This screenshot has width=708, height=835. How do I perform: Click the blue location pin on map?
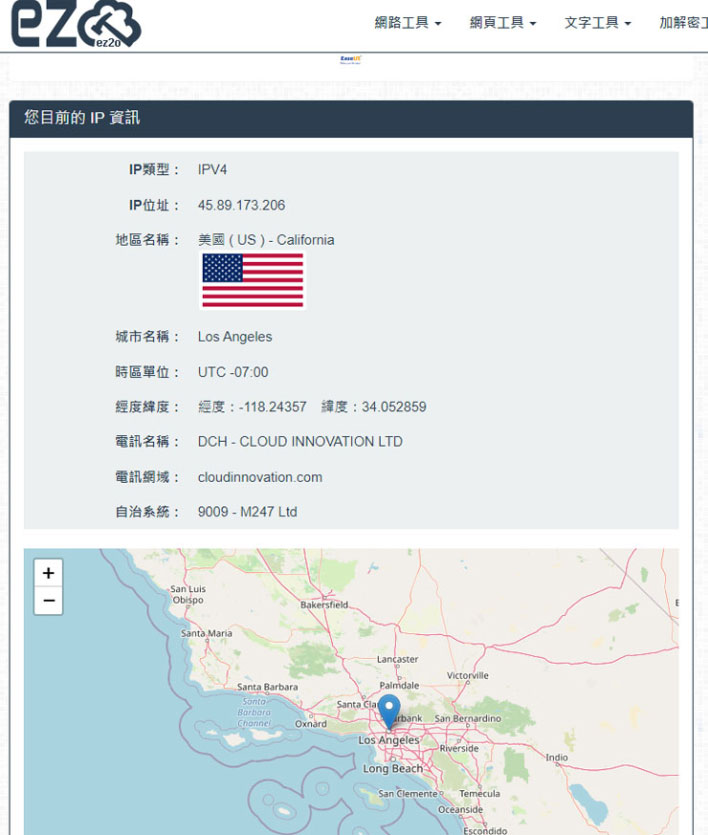[389, 711]
